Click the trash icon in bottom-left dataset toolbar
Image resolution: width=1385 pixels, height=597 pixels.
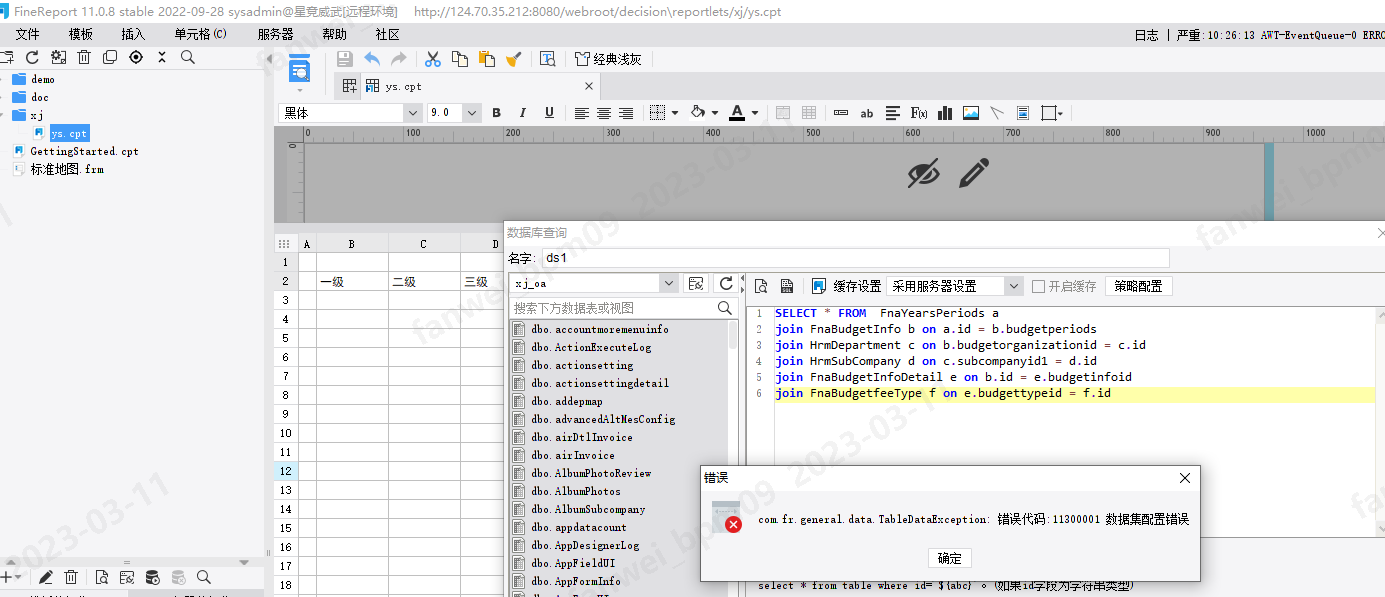[x=71, y=577]
